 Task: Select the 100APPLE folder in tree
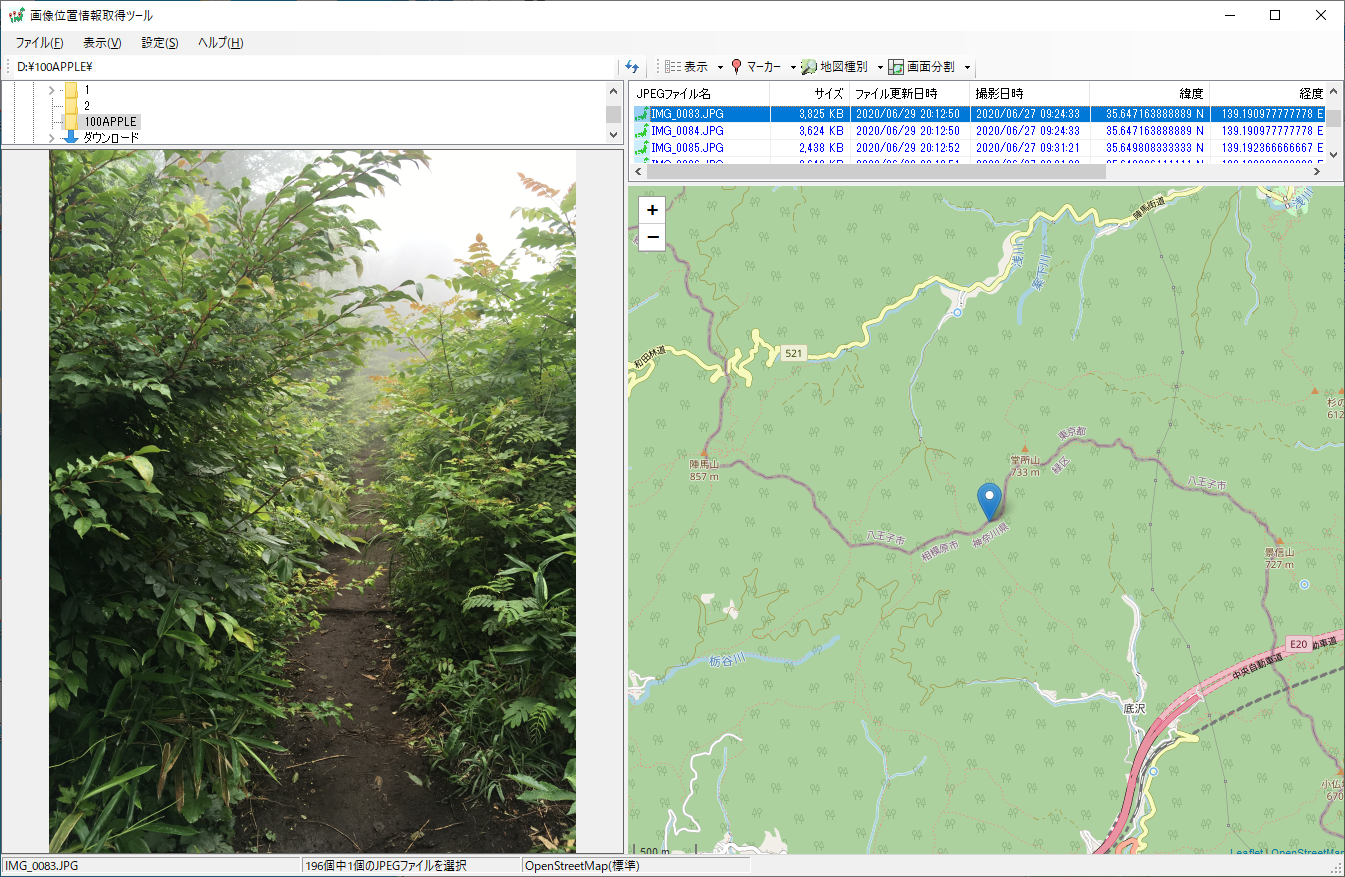110,121
